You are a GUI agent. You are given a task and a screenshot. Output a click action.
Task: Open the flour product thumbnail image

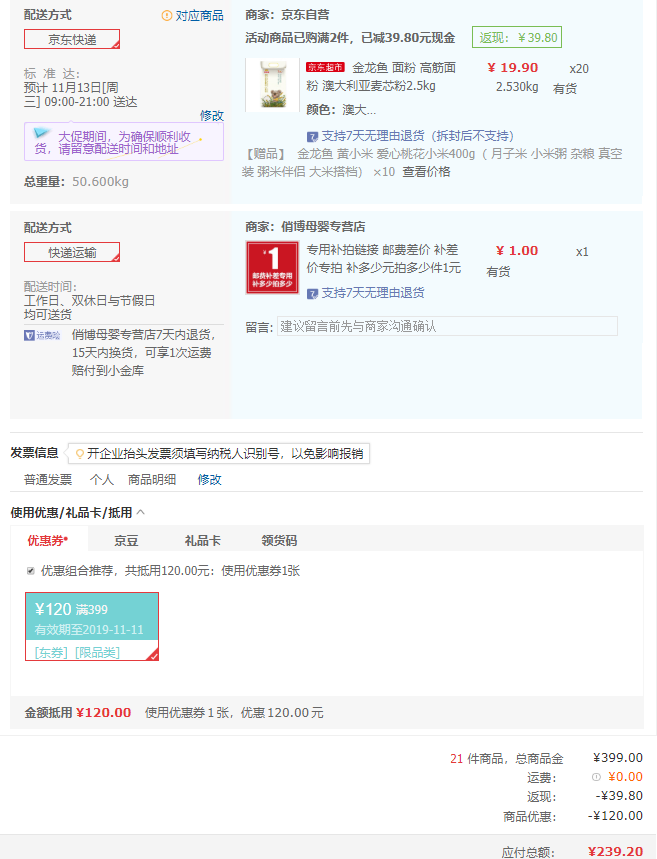[272, 85]
